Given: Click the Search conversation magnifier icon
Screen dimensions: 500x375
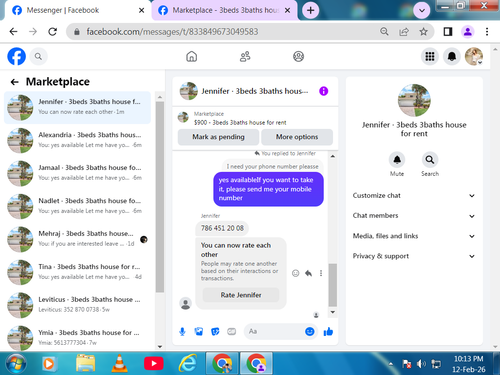Looking at the screenshot, I should pyautogui.click(x=430, y=160).
